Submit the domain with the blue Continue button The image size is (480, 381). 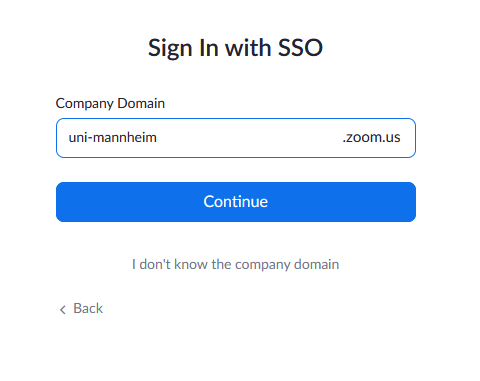[x=236, y=202]
